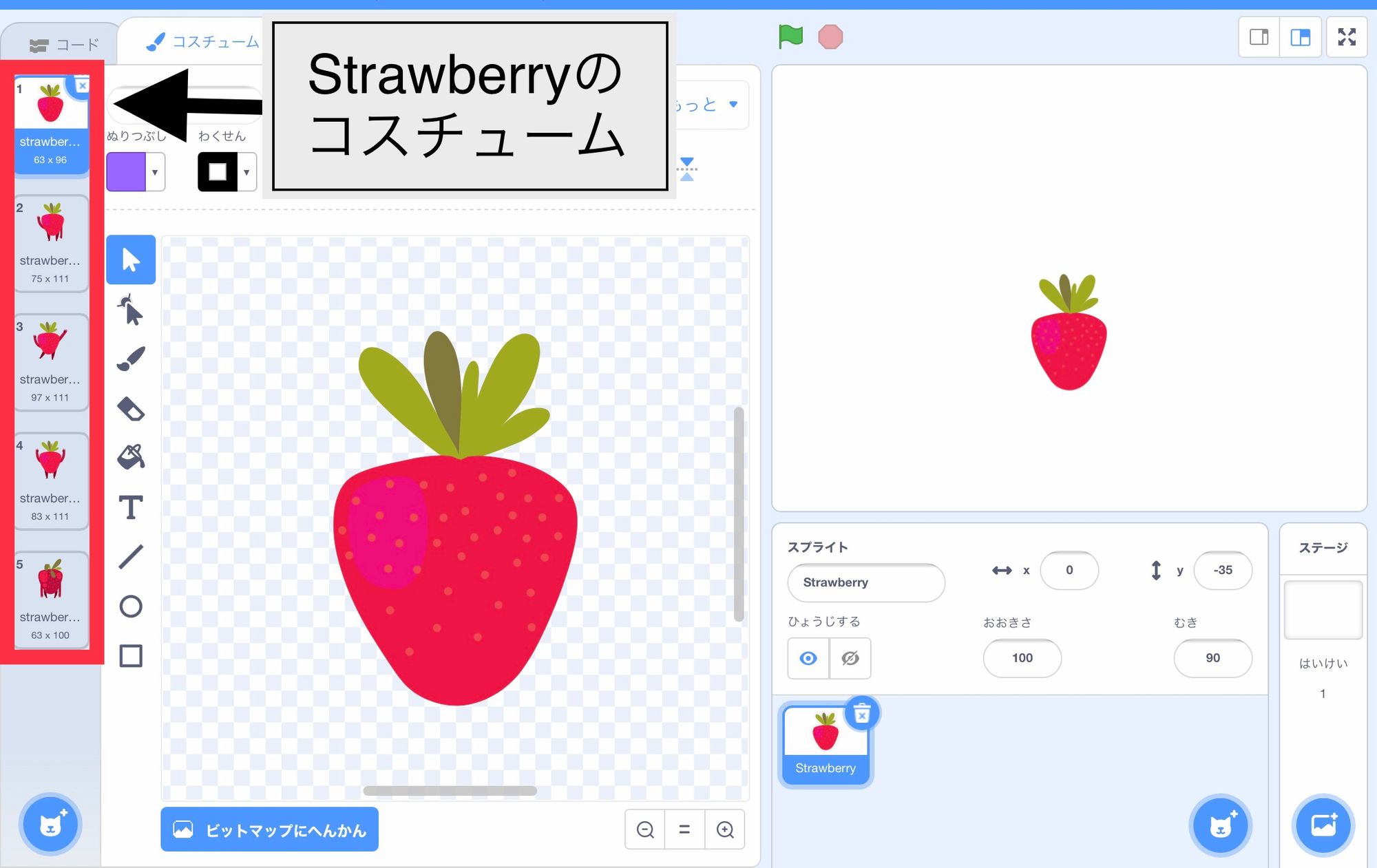Pick the Brush tool
The width and height of the screenshot is (1377, 868).
tap(130, 358)
